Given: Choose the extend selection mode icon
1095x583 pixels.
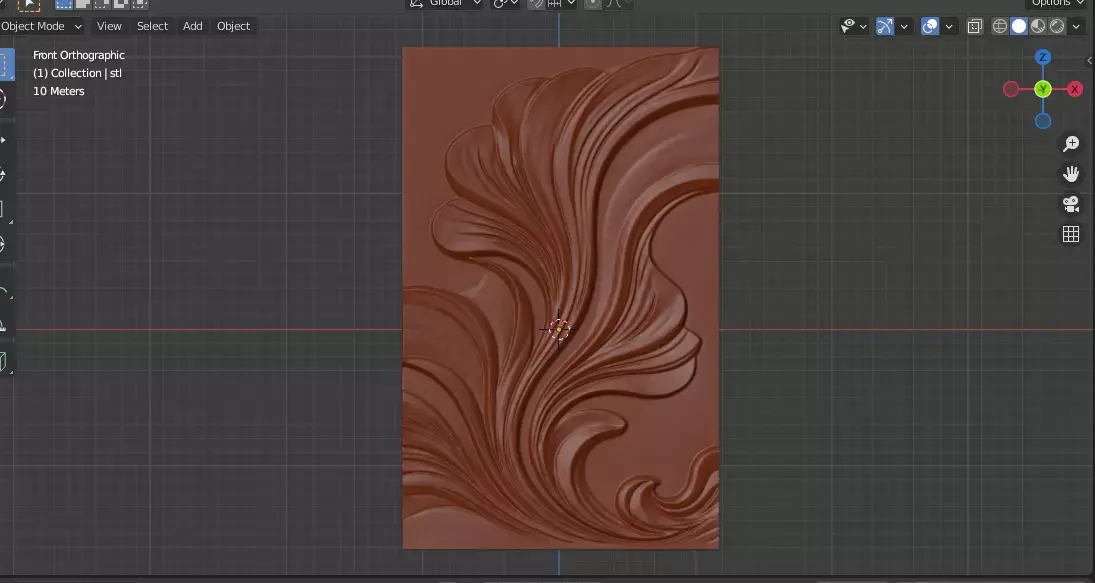Looking at the screenshot, I should click(x=82, y=3).
